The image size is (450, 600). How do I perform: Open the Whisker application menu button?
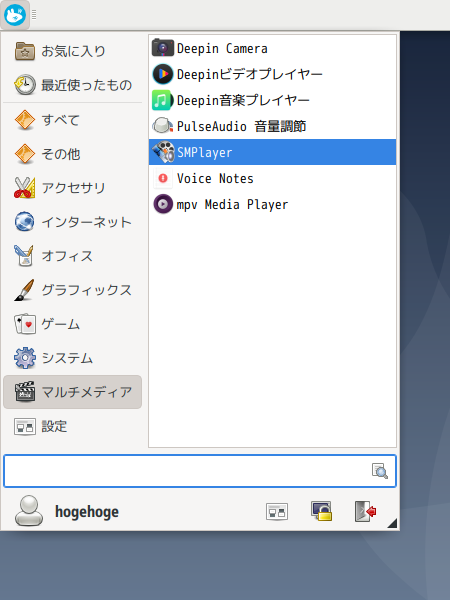tap(15, 15)
